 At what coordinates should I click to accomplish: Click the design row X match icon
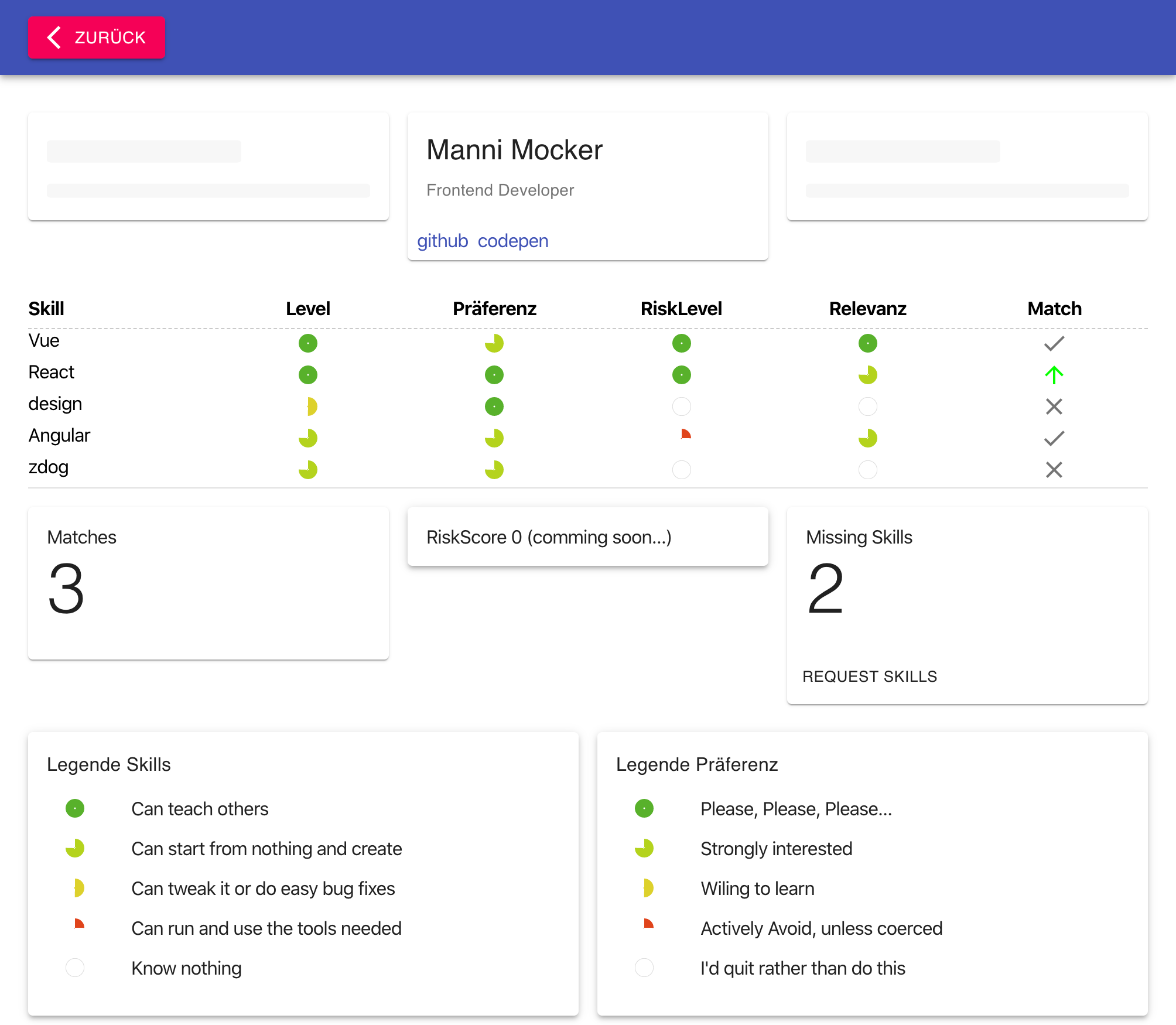coord(1054,406)
